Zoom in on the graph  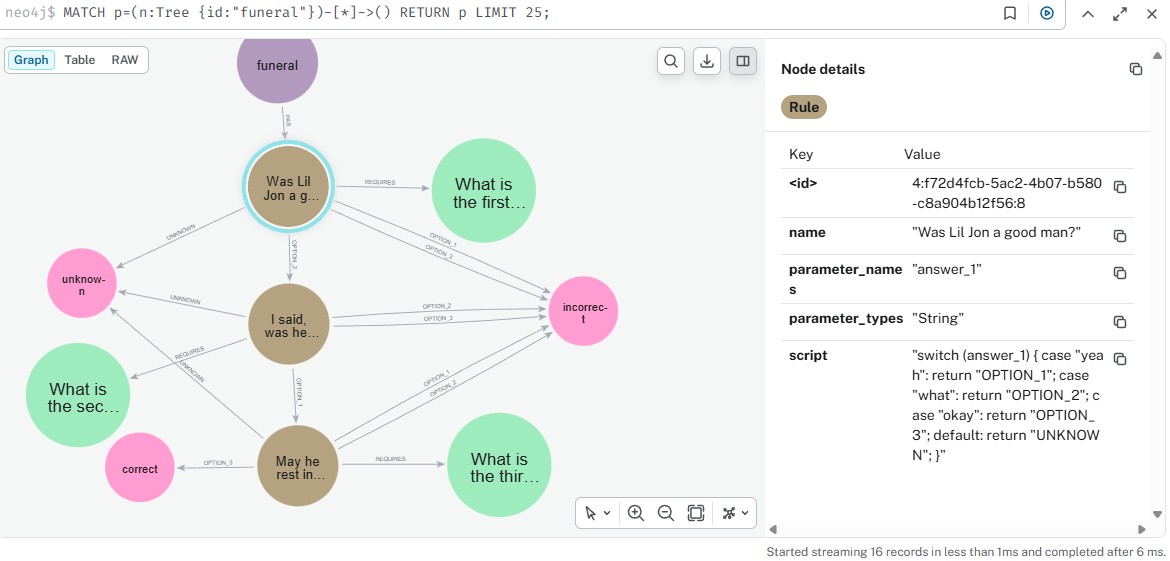(x=635, y=513)
